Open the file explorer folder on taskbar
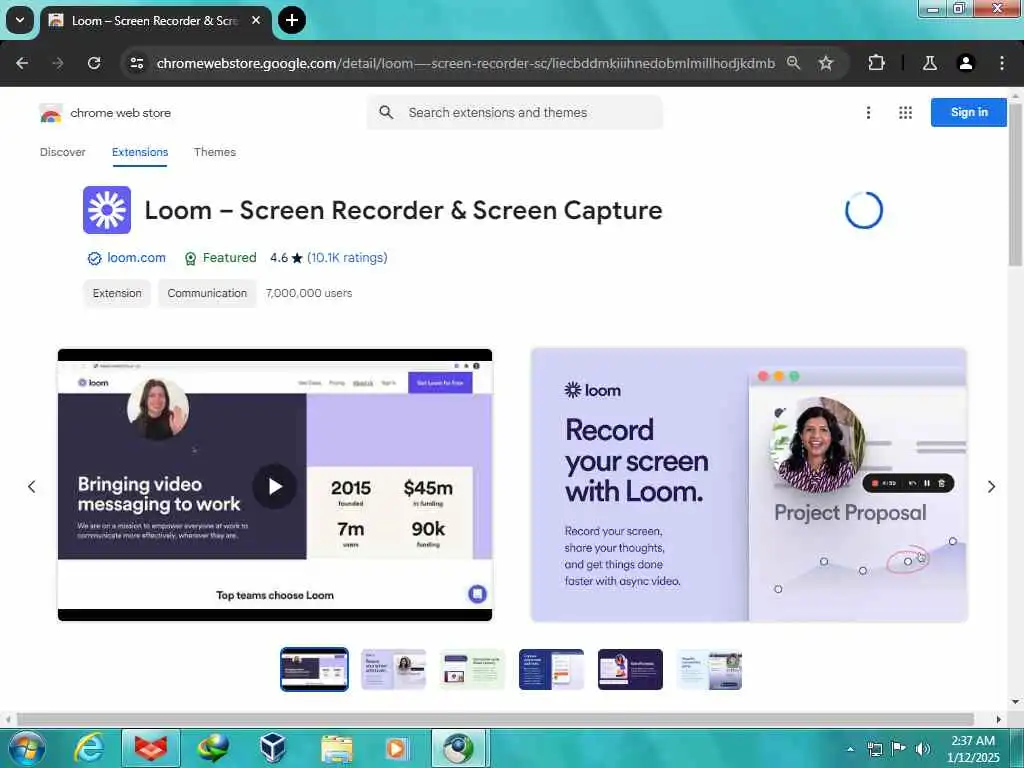 336,748
